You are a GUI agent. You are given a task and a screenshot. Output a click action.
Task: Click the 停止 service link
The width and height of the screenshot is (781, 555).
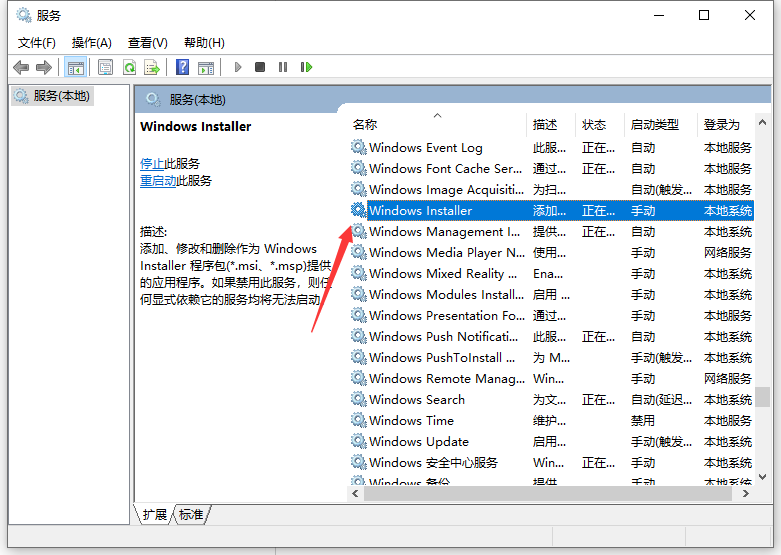click(152, 163)
